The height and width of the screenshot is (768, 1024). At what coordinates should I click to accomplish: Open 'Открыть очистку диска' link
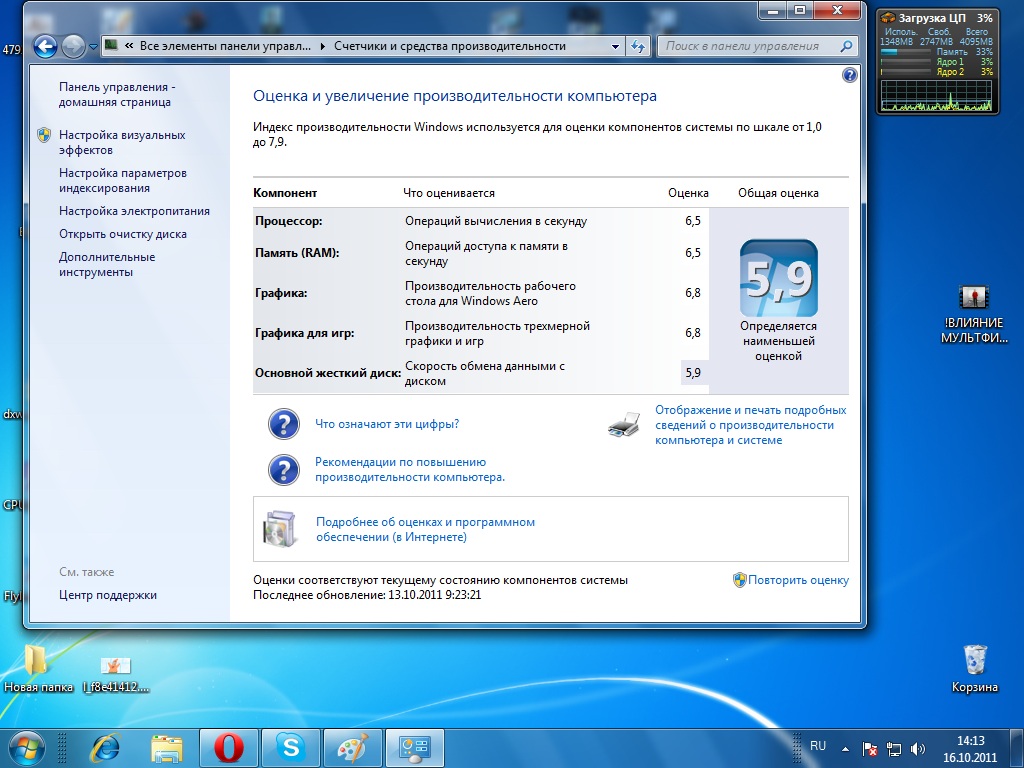point(123,234)
